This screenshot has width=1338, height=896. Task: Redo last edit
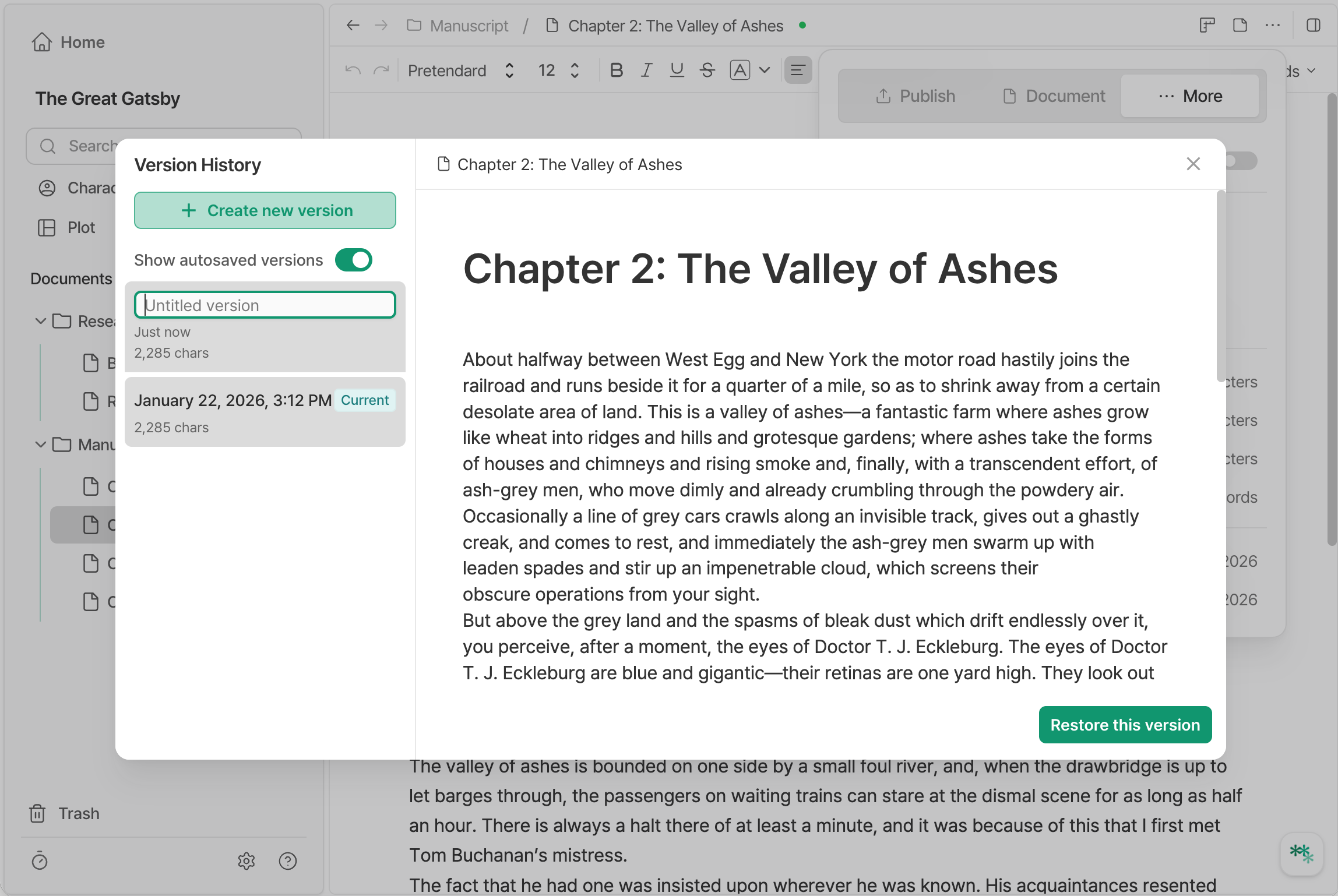381,70
